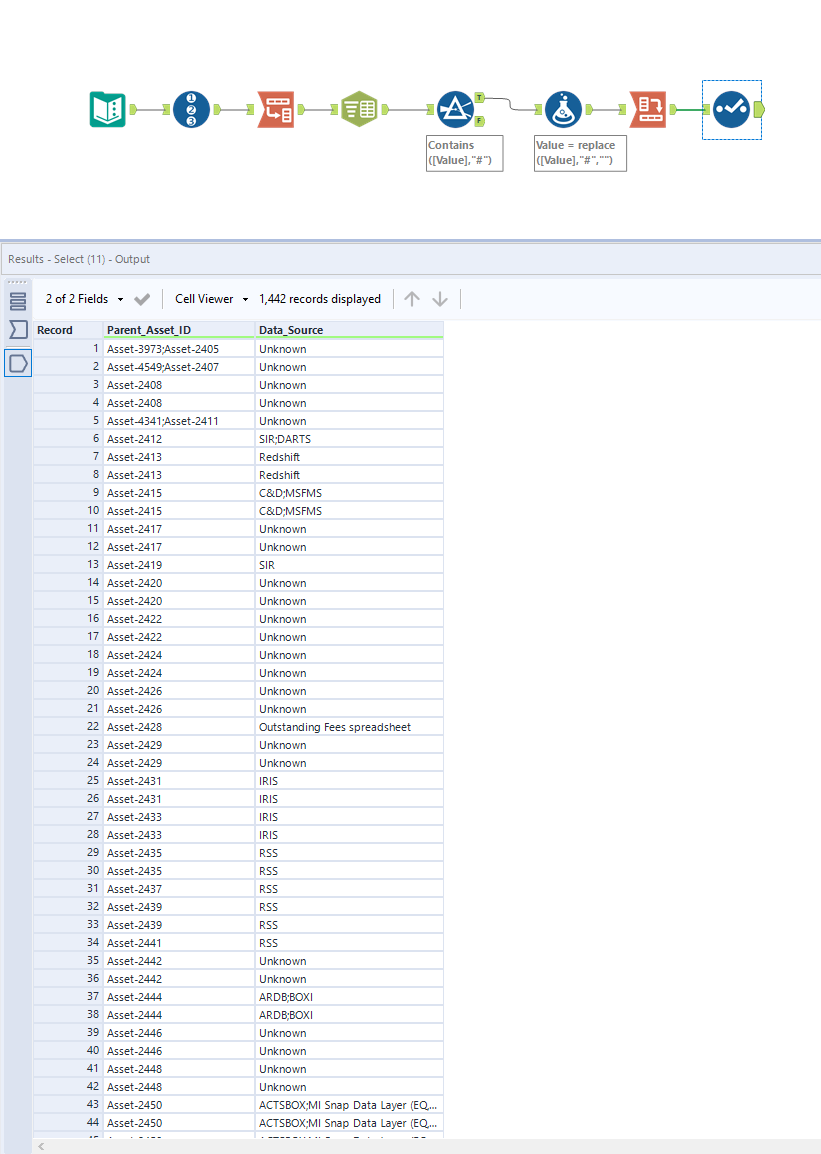Open the Transpose tool in the canvas
The image size is (821, 1154).
click(276, 109)
